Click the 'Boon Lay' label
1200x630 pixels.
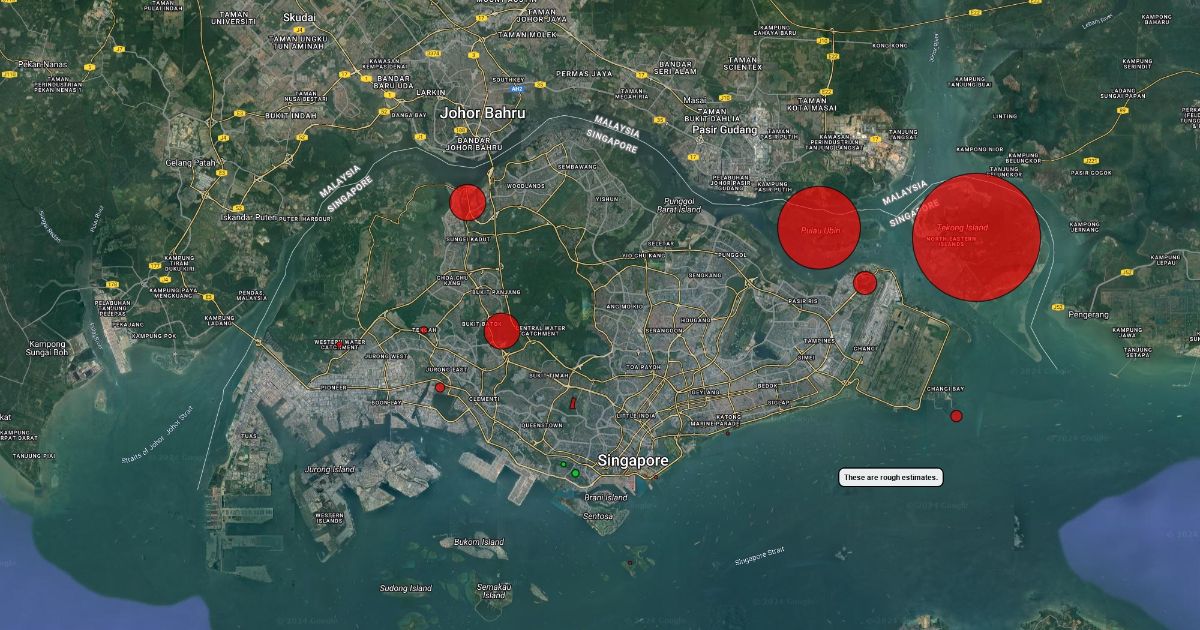(386, 403)
